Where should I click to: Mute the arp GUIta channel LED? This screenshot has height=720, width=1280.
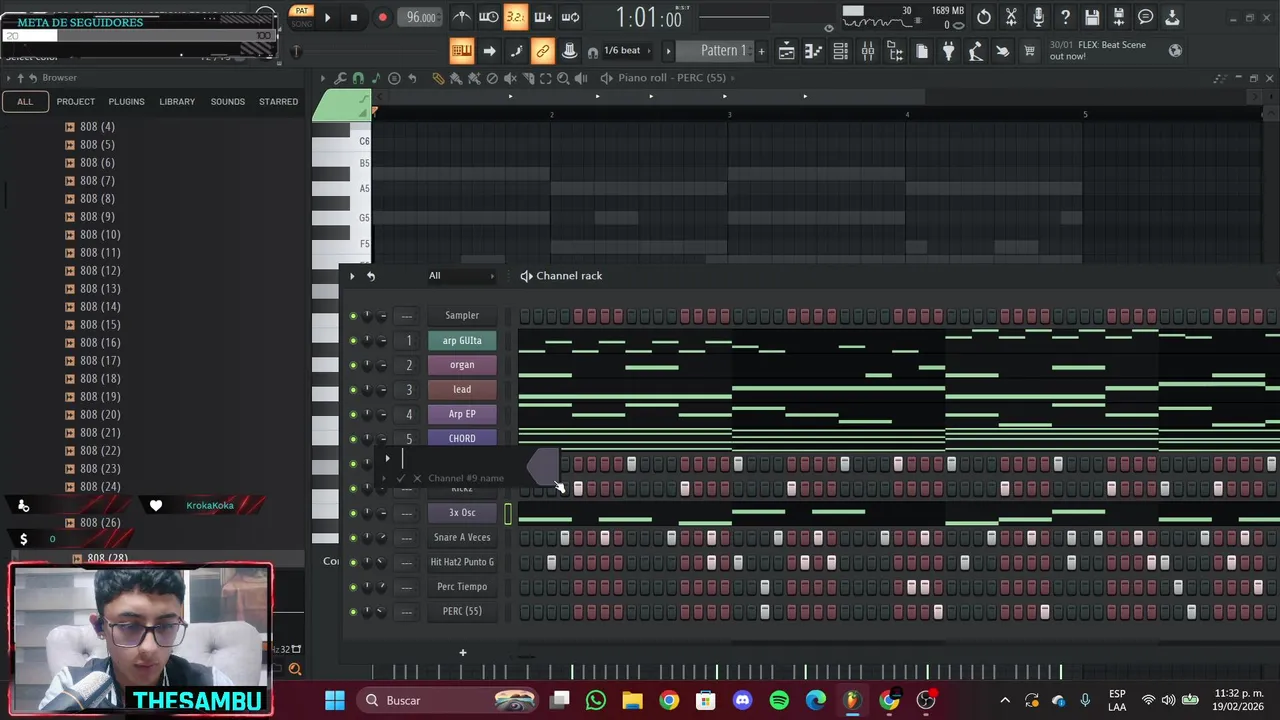click(353, 341)
